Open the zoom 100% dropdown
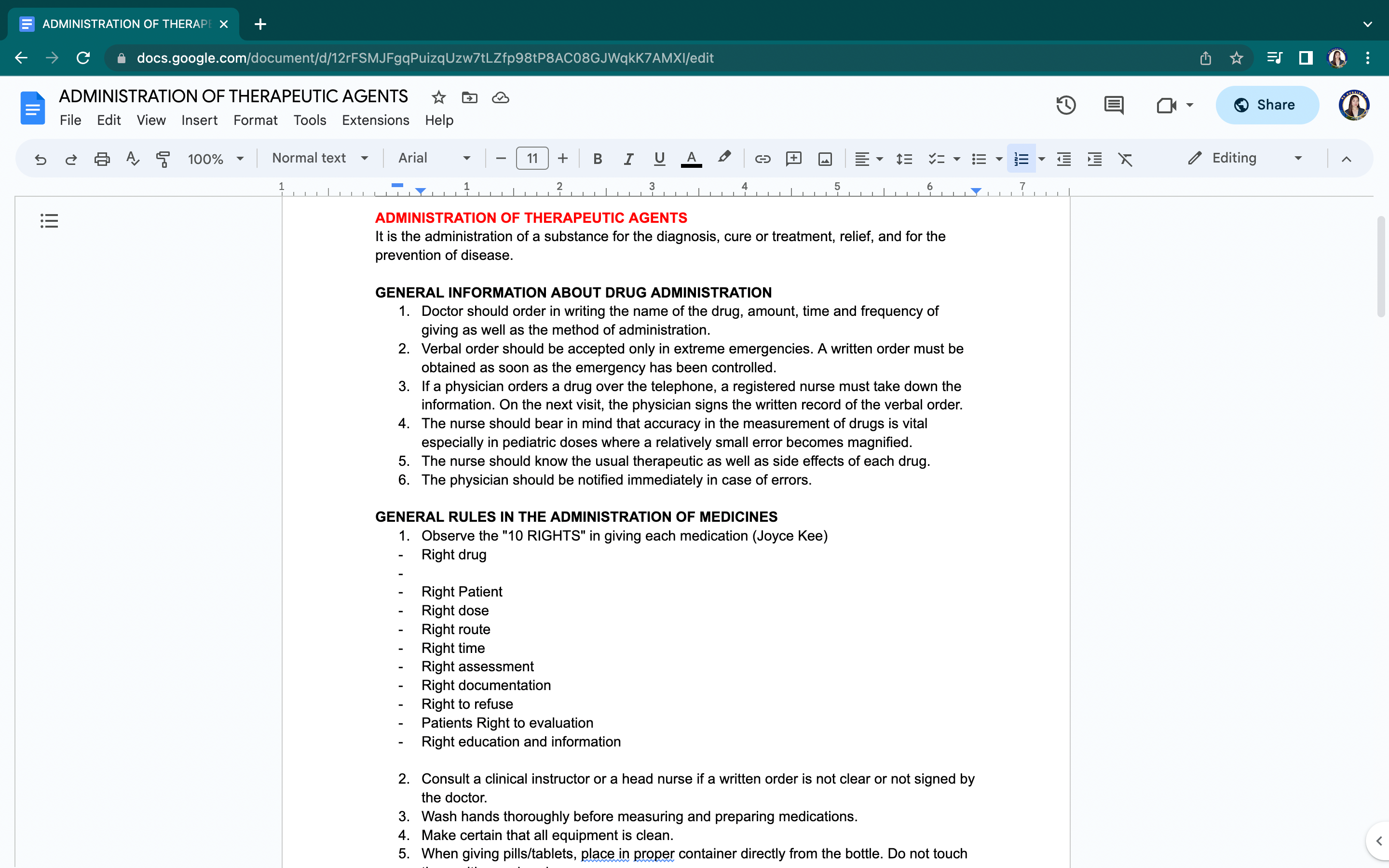Screen dimensions: 1389x868 (216, 159)
